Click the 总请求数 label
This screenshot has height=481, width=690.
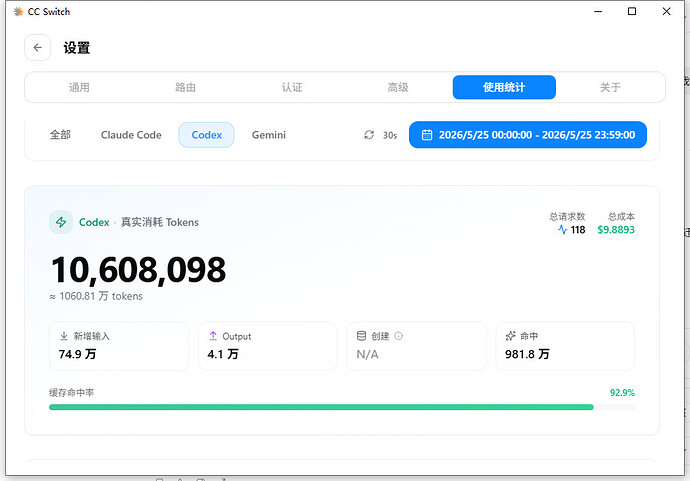point(567,217)
